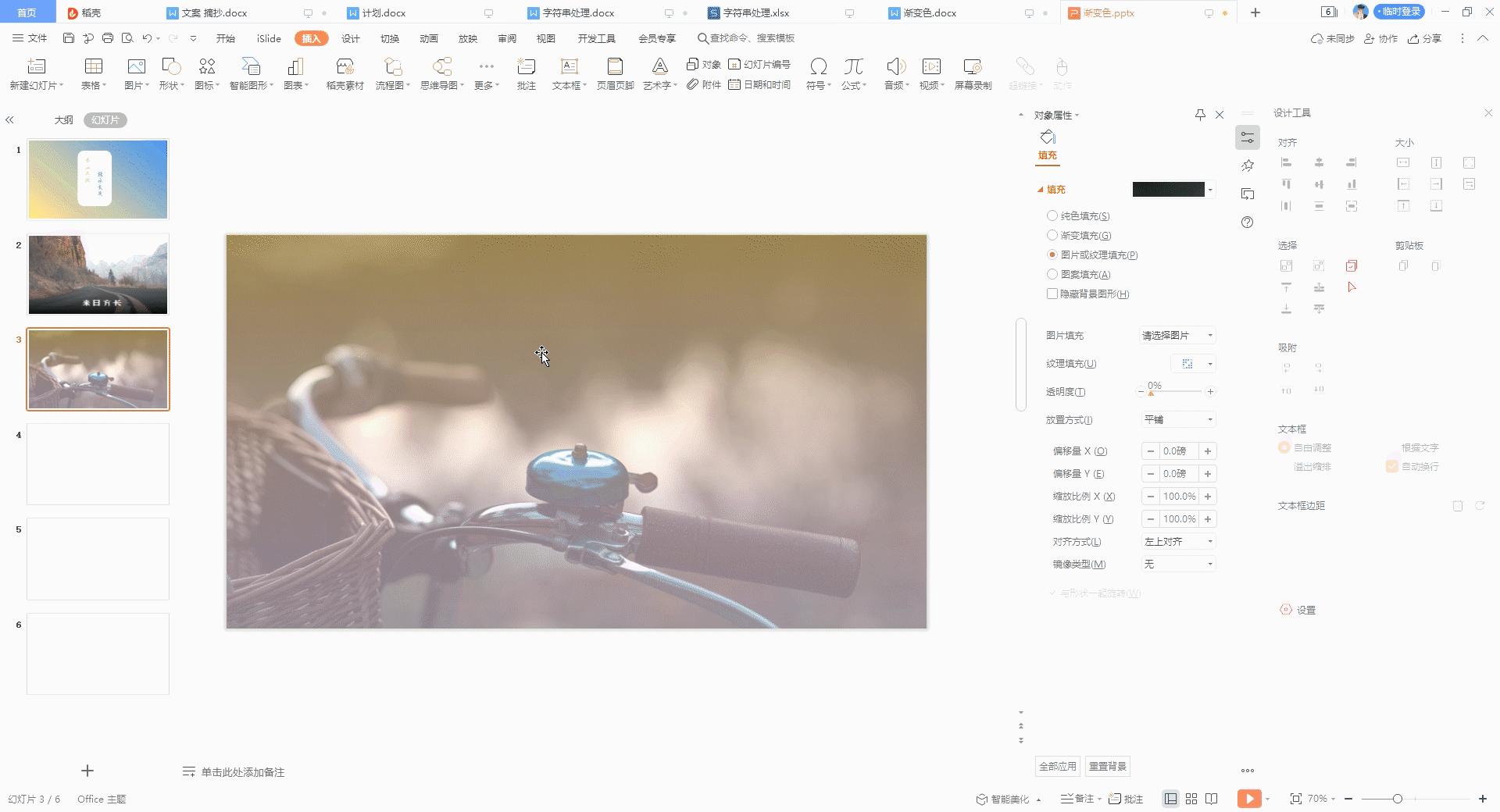Select slide 2 thumbnail with road photo
This screenshot has height=812, width=1500.
point(98,275)
